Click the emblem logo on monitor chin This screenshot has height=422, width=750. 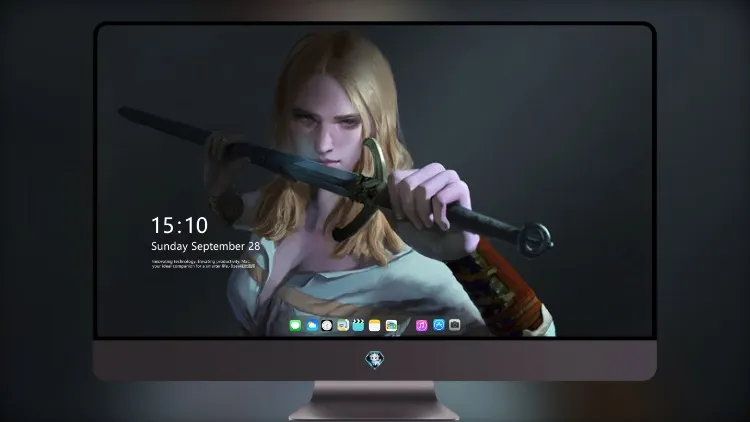pos(375,359)
